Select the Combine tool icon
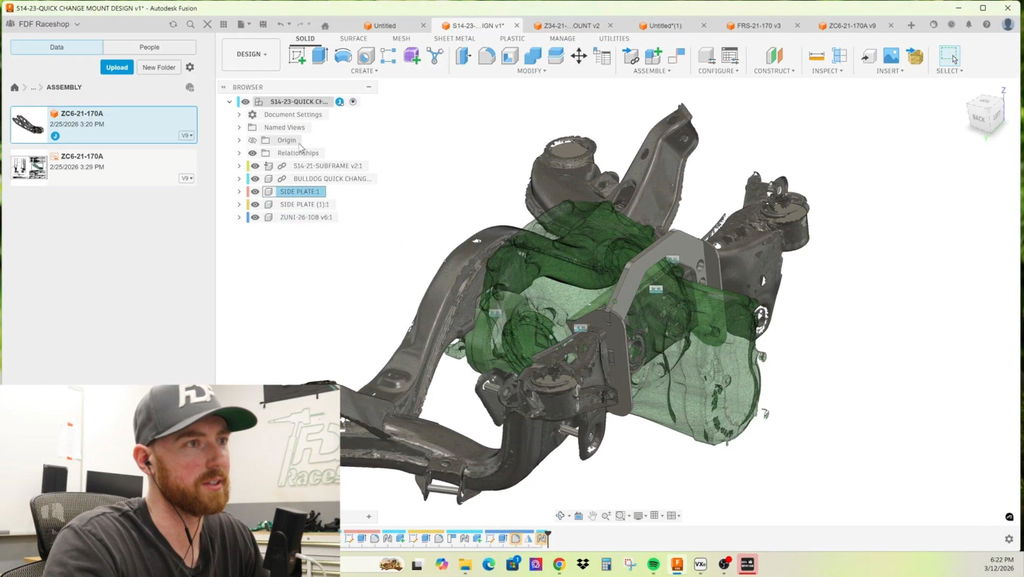This screenshot has height=577, width=1024. [x=533, y=56]
